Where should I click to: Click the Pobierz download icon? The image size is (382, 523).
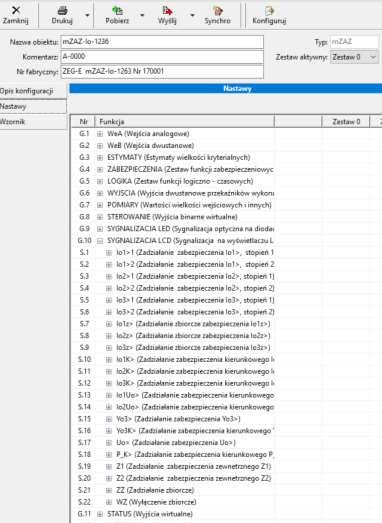pos(117,10)
